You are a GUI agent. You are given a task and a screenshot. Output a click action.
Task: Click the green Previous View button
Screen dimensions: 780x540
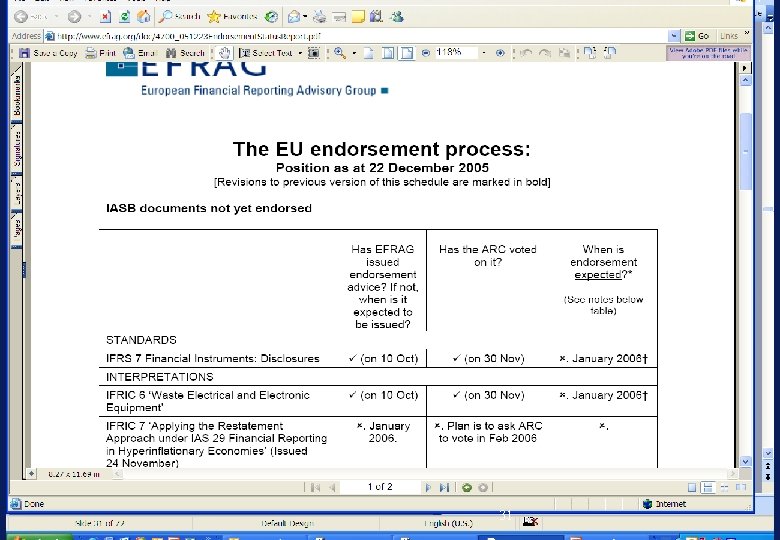(467, 488)
